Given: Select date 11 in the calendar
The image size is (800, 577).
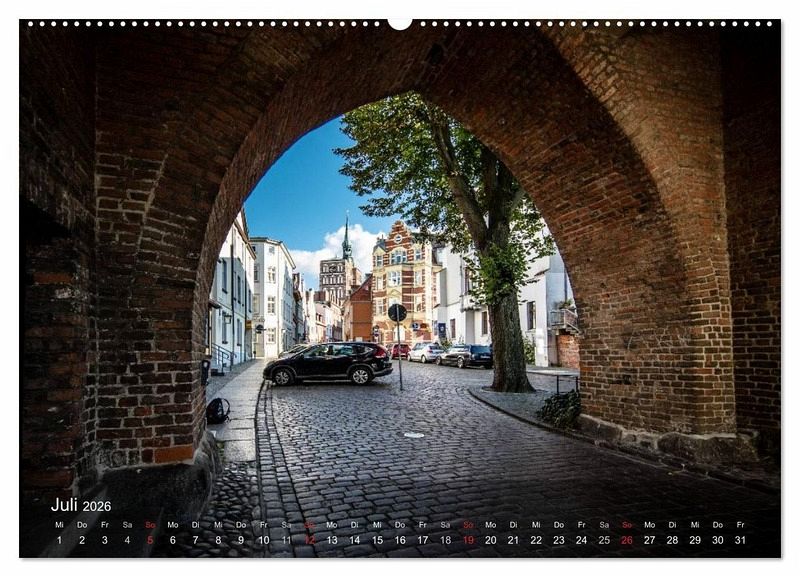Looking at the screenshot, I should click(x=286, y=540).
